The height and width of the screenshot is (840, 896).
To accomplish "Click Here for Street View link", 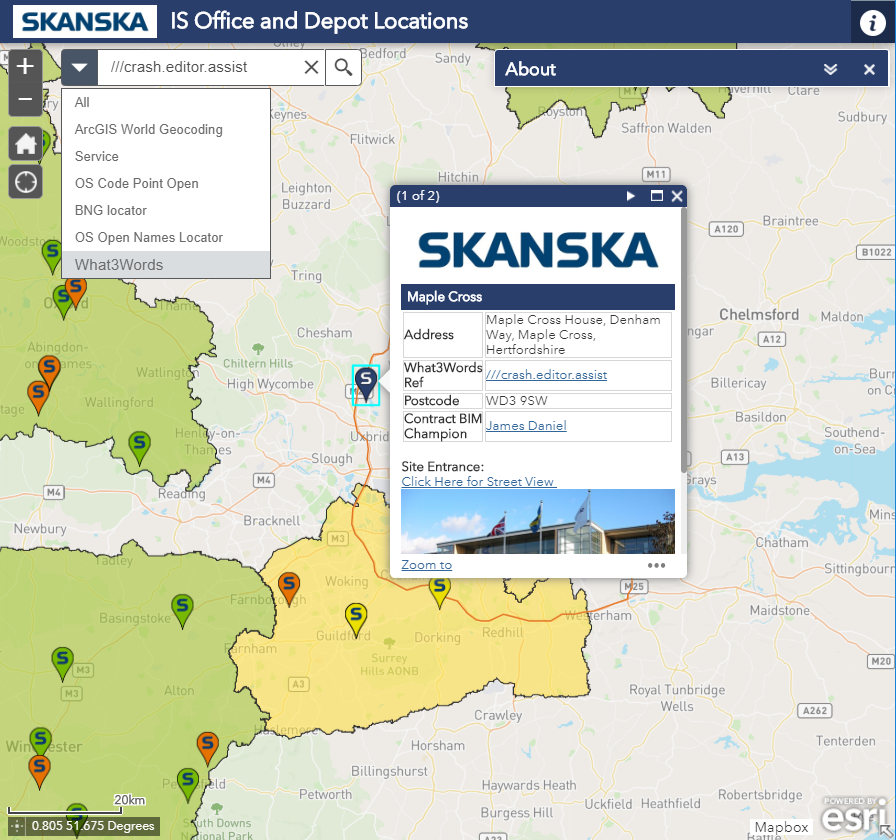I will pyautogui.click(x=478, y=481).
